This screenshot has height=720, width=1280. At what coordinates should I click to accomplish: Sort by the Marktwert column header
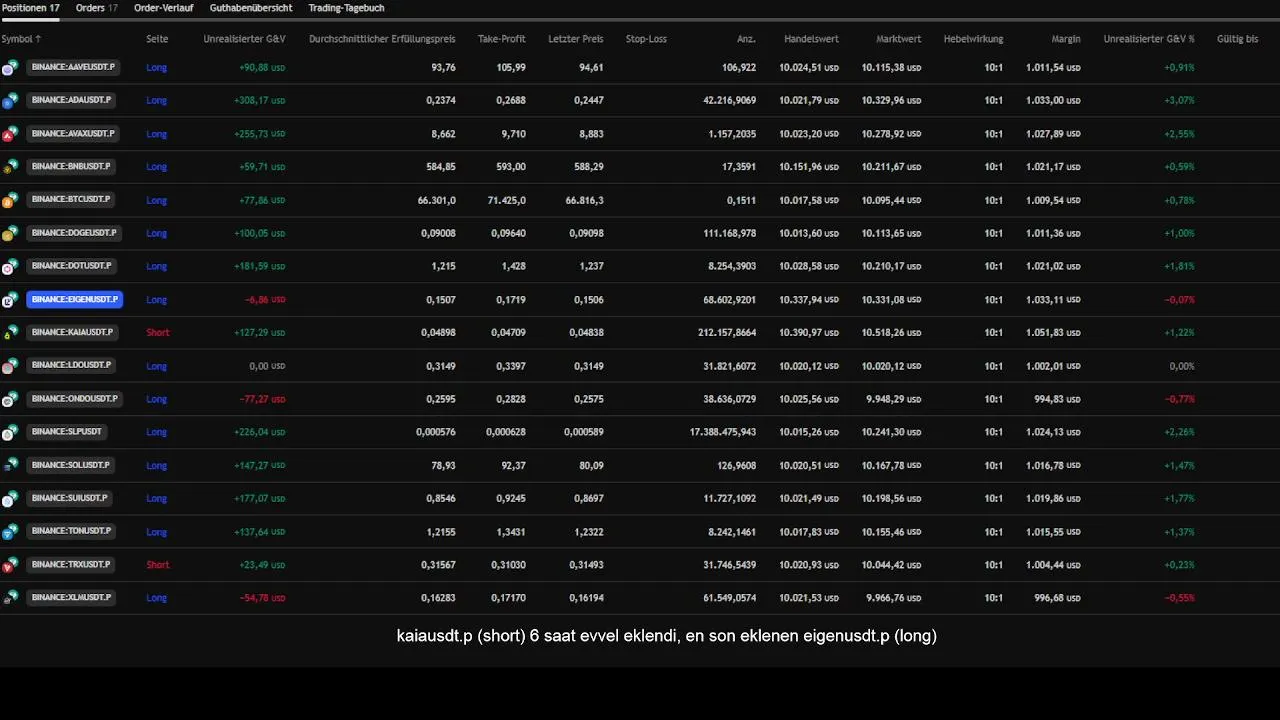[899, 39]
